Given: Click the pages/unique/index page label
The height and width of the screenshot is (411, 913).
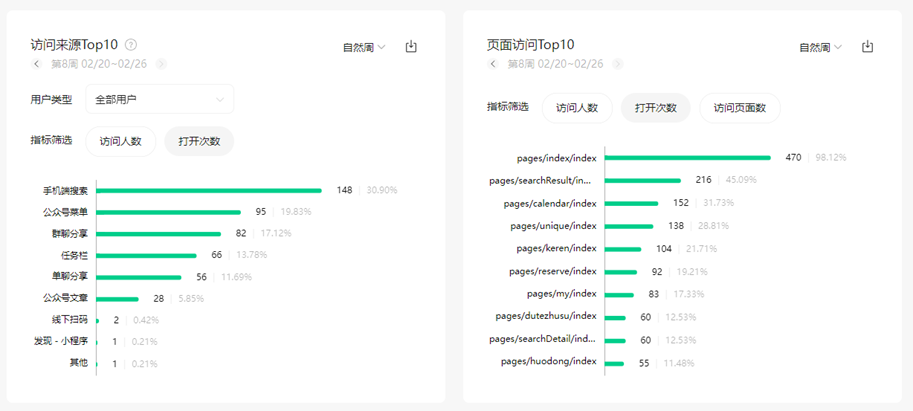Looking at the screenshot, I should [553, 226].
